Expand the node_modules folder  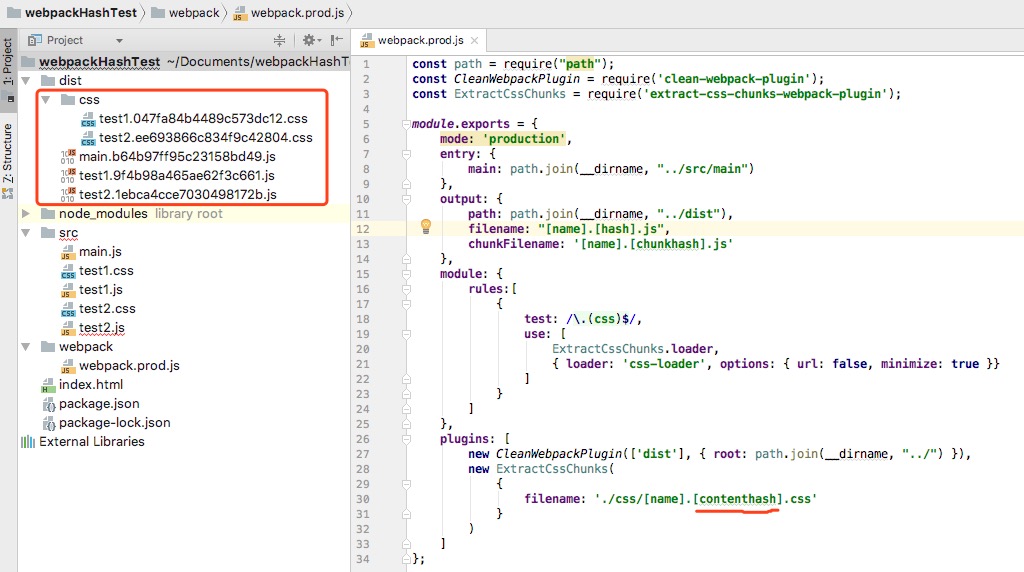click(27, 214)
